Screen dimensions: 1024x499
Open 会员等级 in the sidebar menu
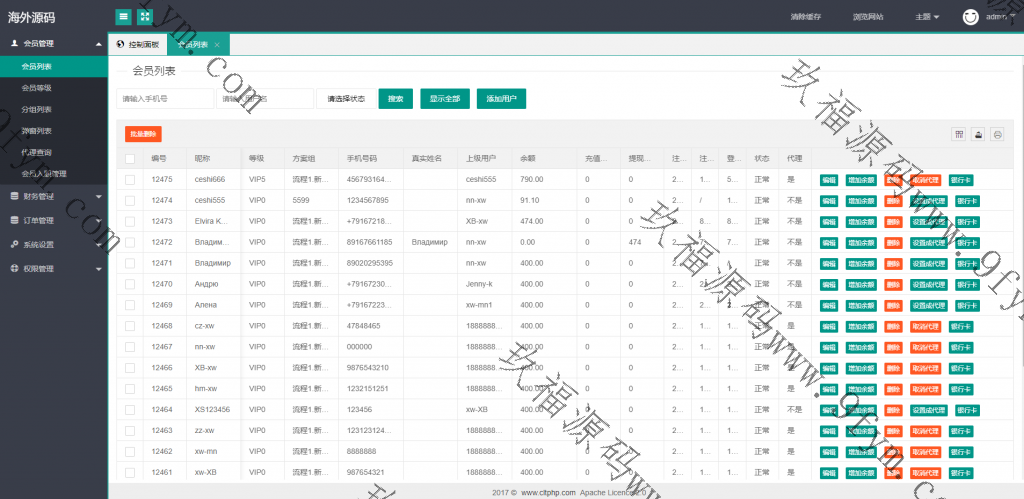pyautogui.click(x=37, y=88)
